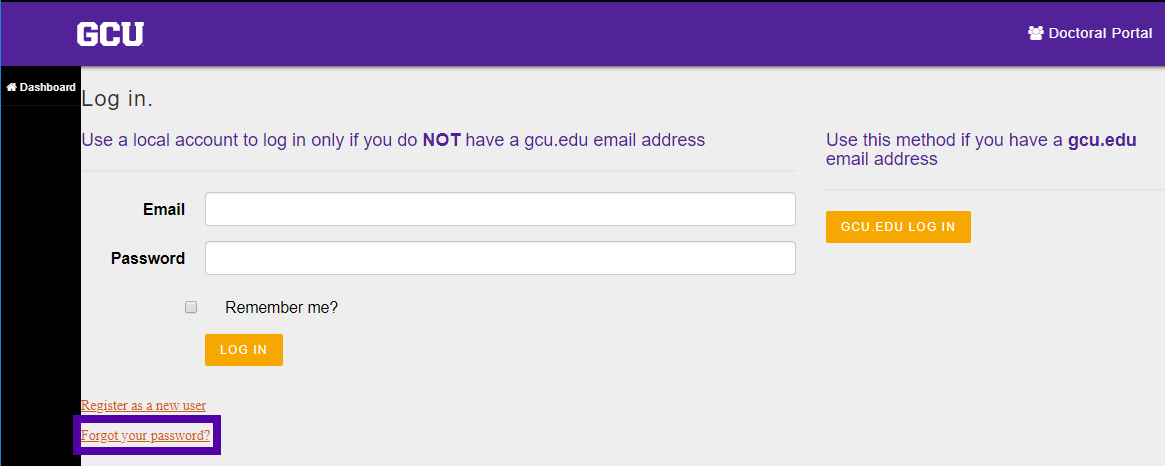This screenshot has width=1165, height=466.
Task: Select the Dashboard sidebar item
Action: coord(40,87)
